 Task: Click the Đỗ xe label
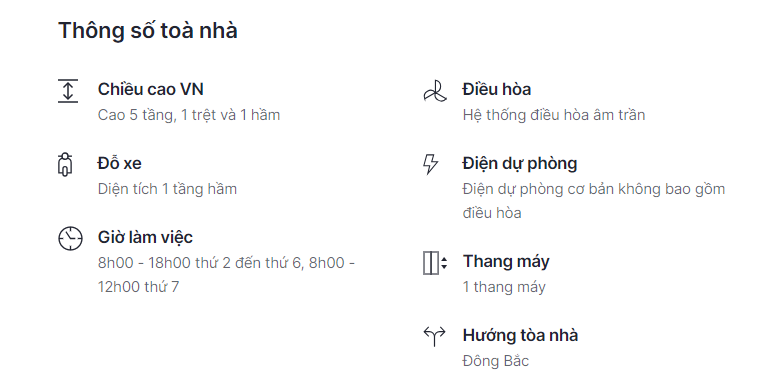point(119,163)
